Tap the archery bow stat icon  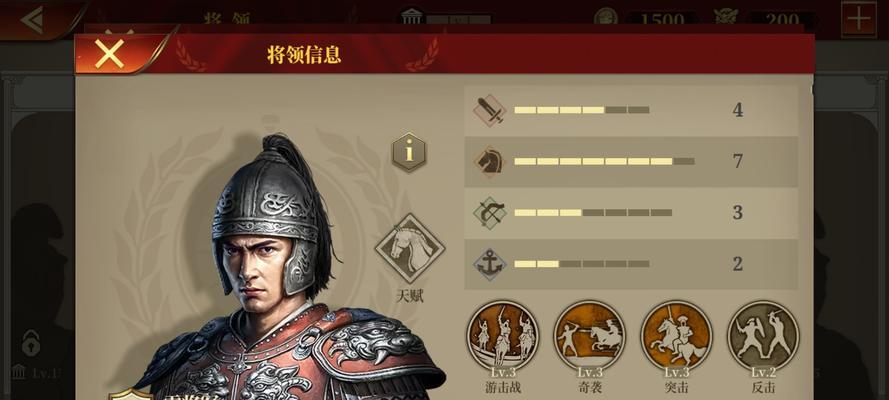(489, 213)
